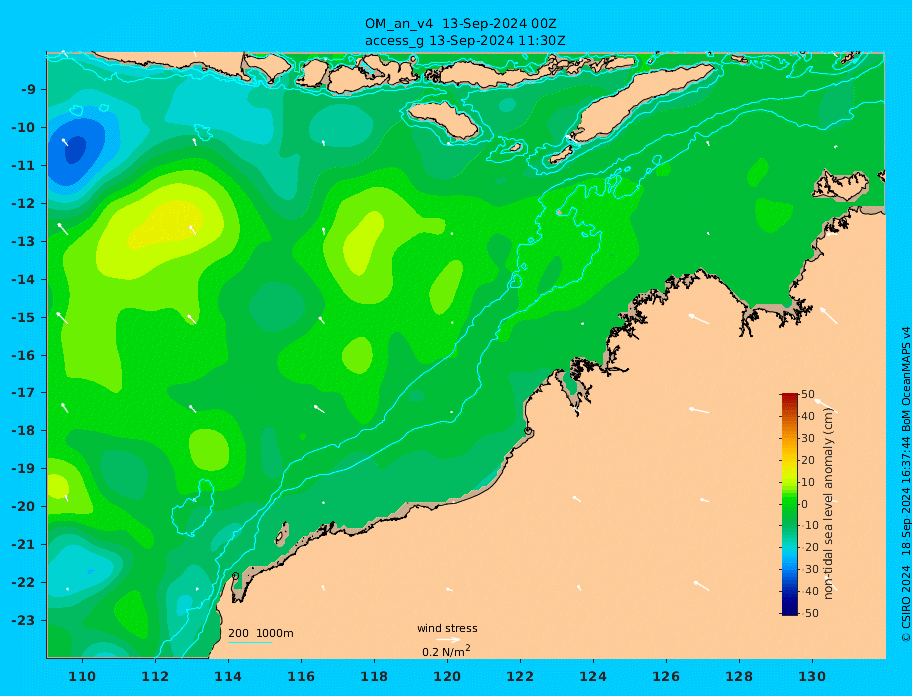Click latitude axis label '-13'

(x=23, y=241)
